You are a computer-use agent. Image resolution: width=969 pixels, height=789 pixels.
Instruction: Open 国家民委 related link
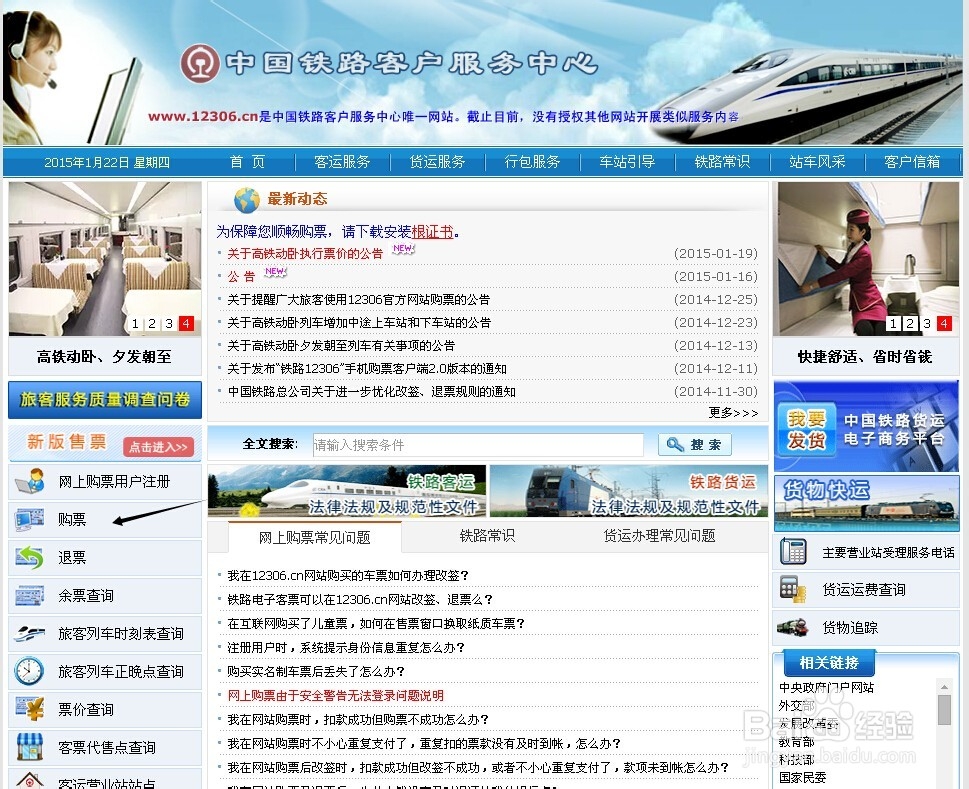click(802, 778)
